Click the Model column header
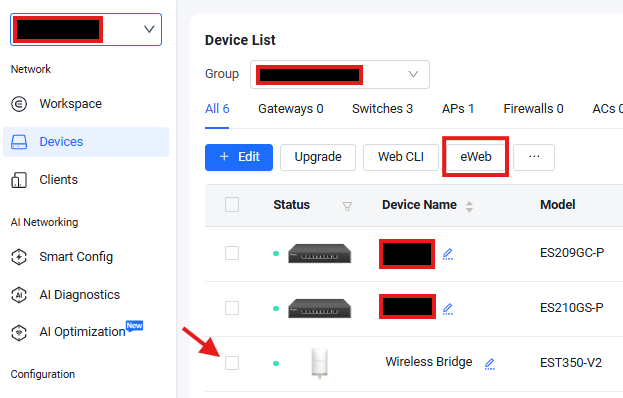 pyautogui.click(x=557, y=205)
